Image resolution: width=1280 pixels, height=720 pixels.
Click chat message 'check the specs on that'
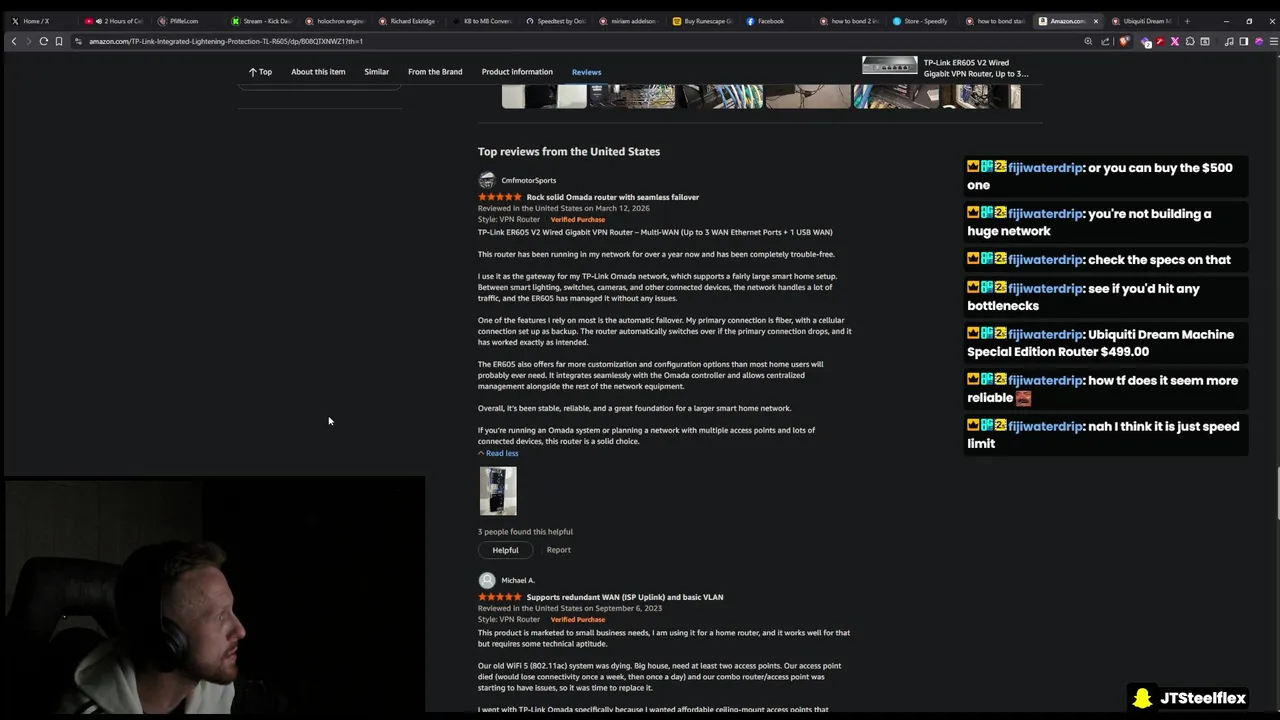[1159, 260]
